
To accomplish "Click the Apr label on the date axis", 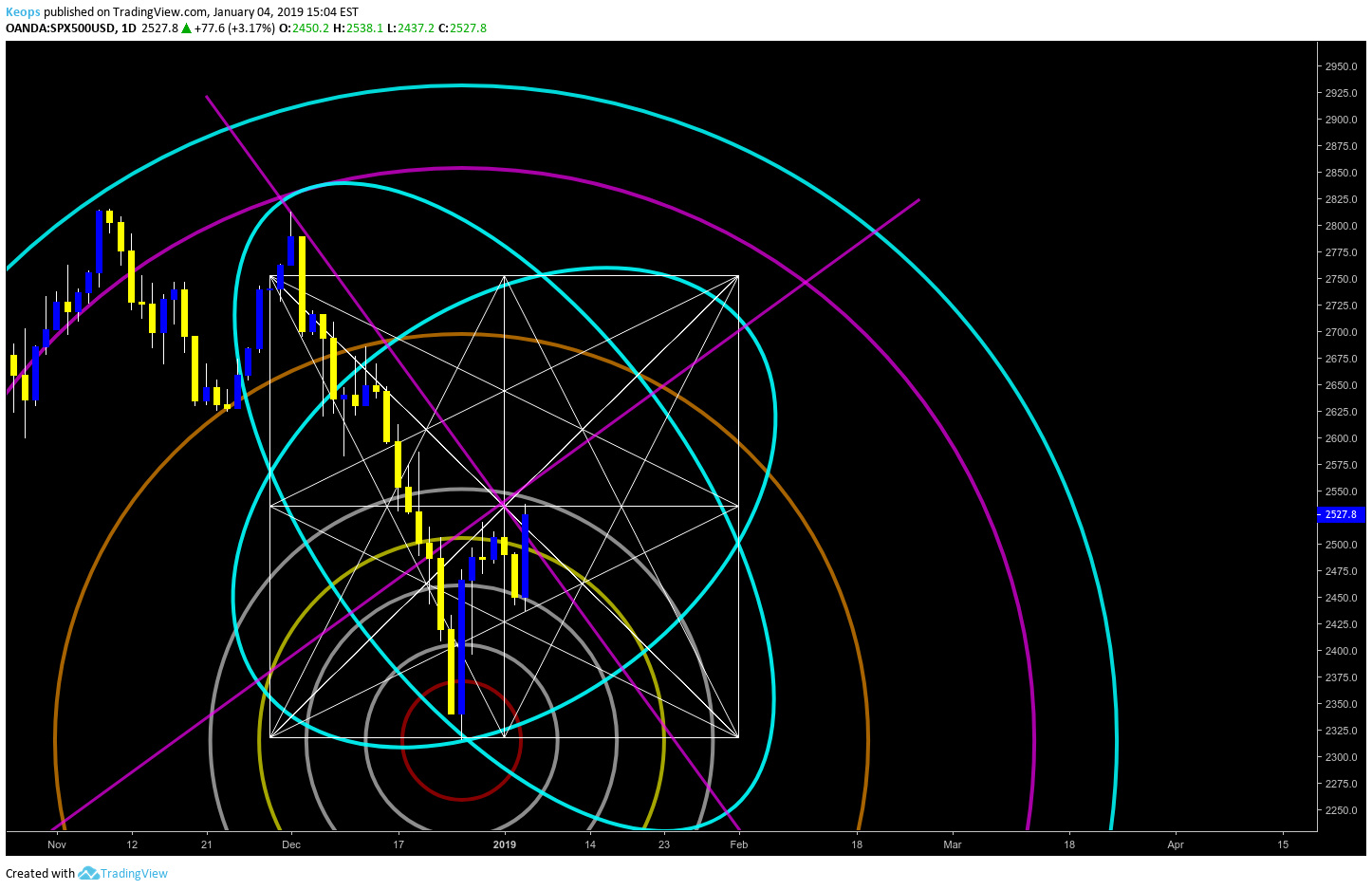I will point(1176,844).
